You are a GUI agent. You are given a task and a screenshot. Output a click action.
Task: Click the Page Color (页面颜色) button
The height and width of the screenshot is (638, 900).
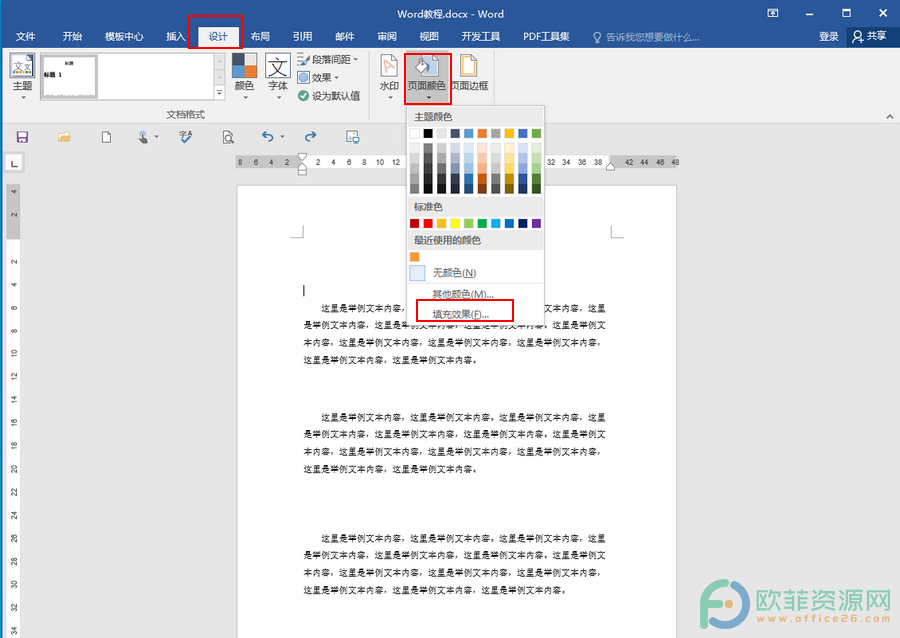(x=426, y=77)
